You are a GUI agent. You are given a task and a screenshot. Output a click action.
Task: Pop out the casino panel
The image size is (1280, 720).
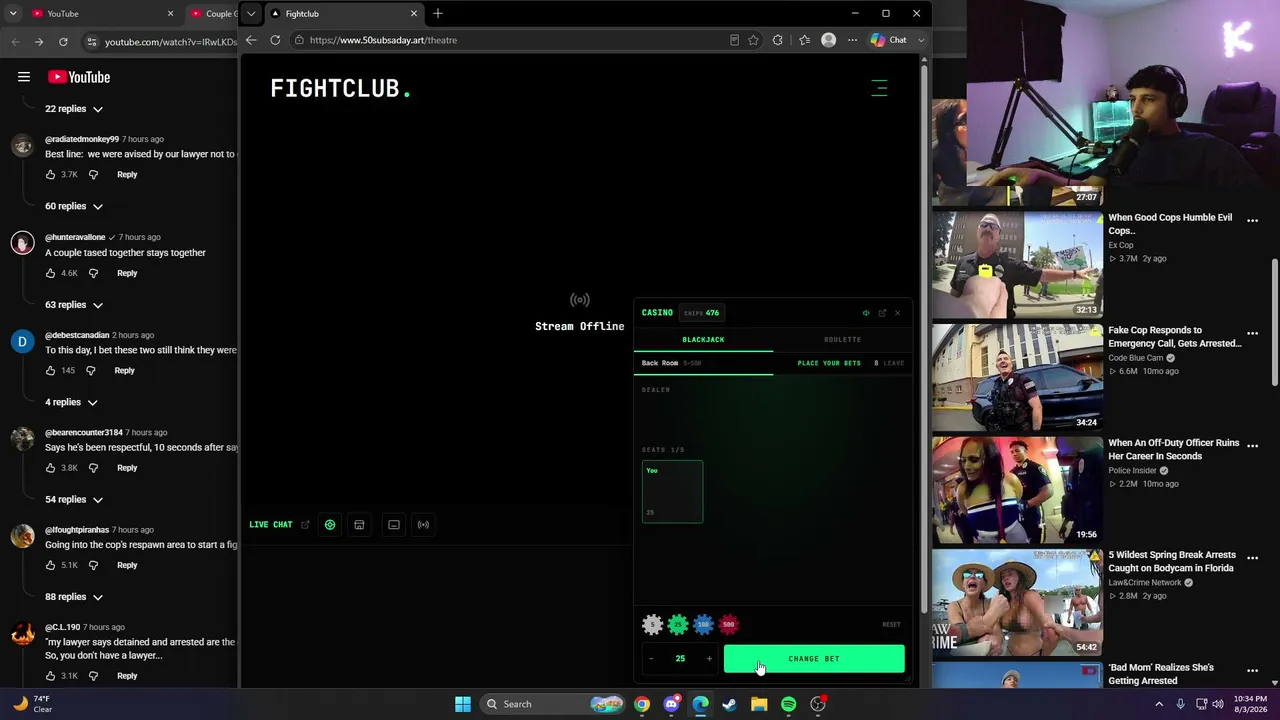882,313
